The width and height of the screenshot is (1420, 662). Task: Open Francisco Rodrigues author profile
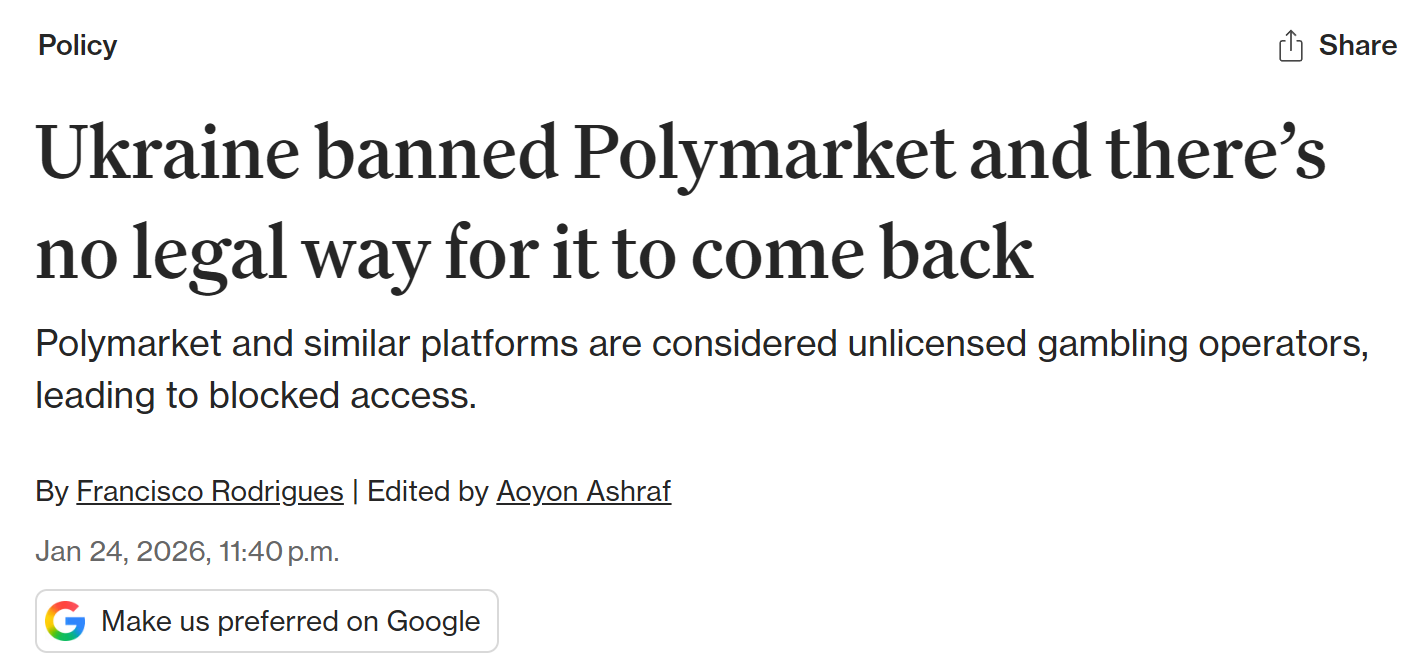(x=209, y=492)
